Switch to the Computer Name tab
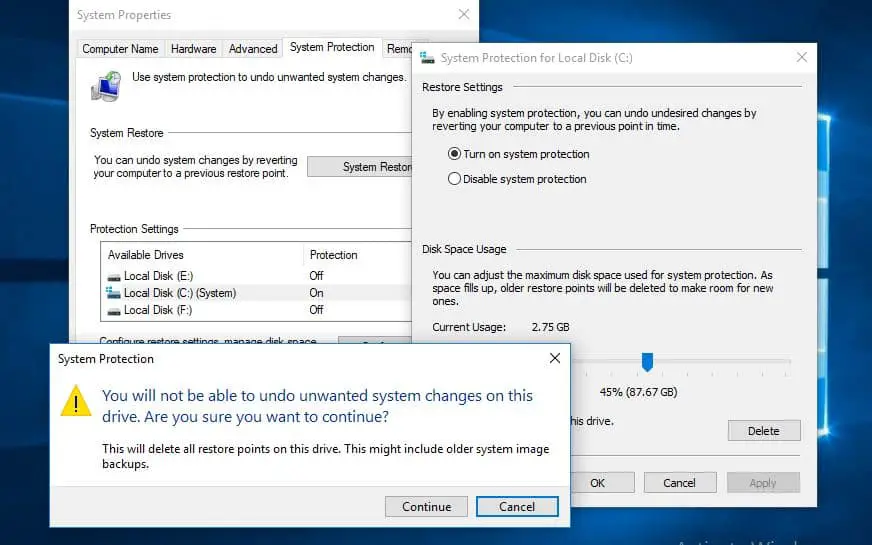This screenshot has height=545, width=872. click(120, 49)
